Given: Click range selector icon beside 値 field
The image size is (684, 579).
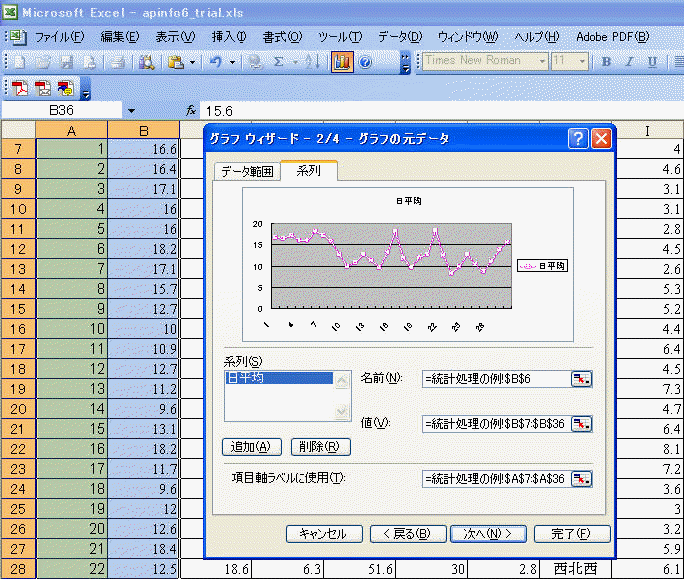Looking at the screenshot, I should coord(581,423).
